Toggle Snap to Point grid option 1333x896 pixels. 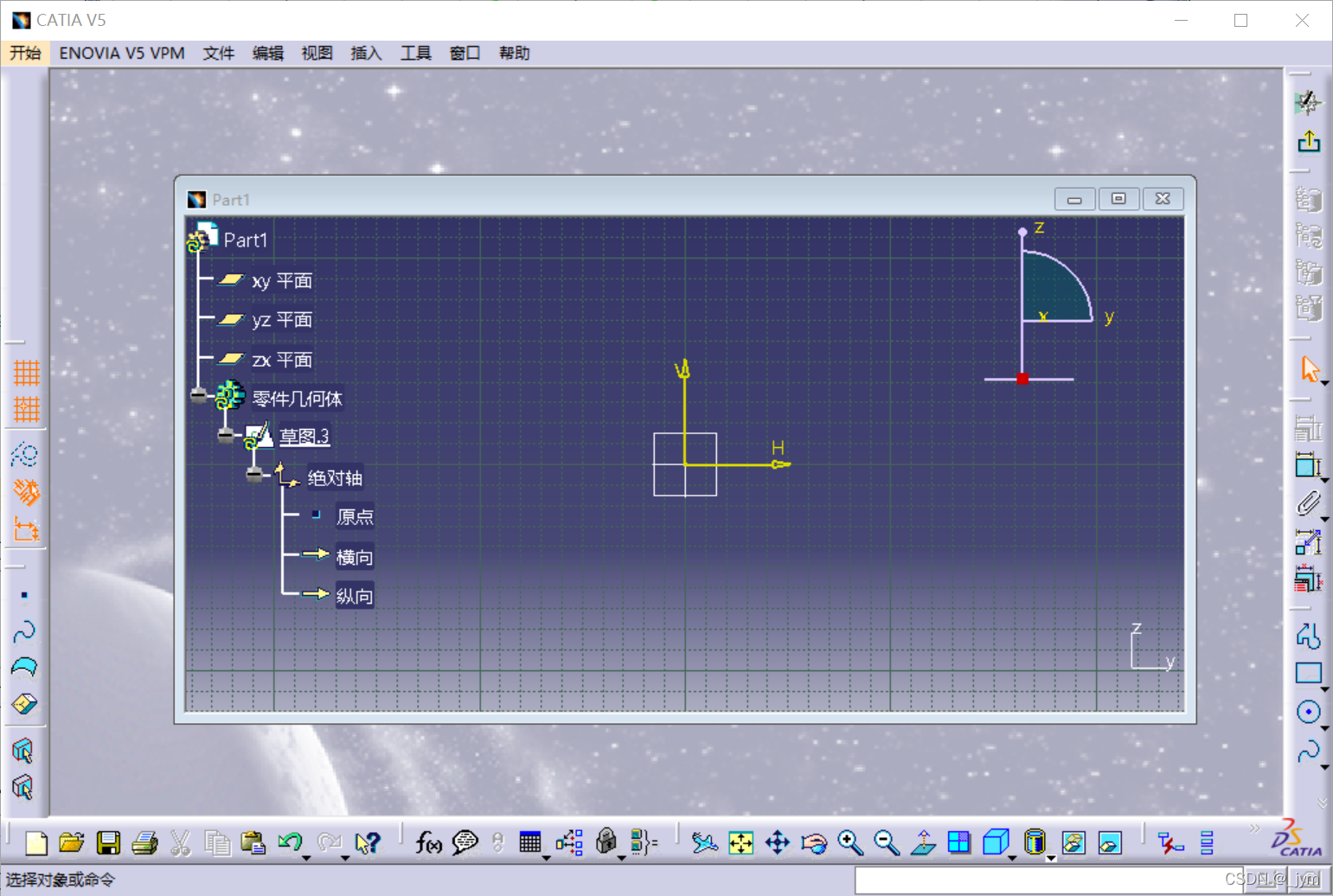tap(26, 409)
